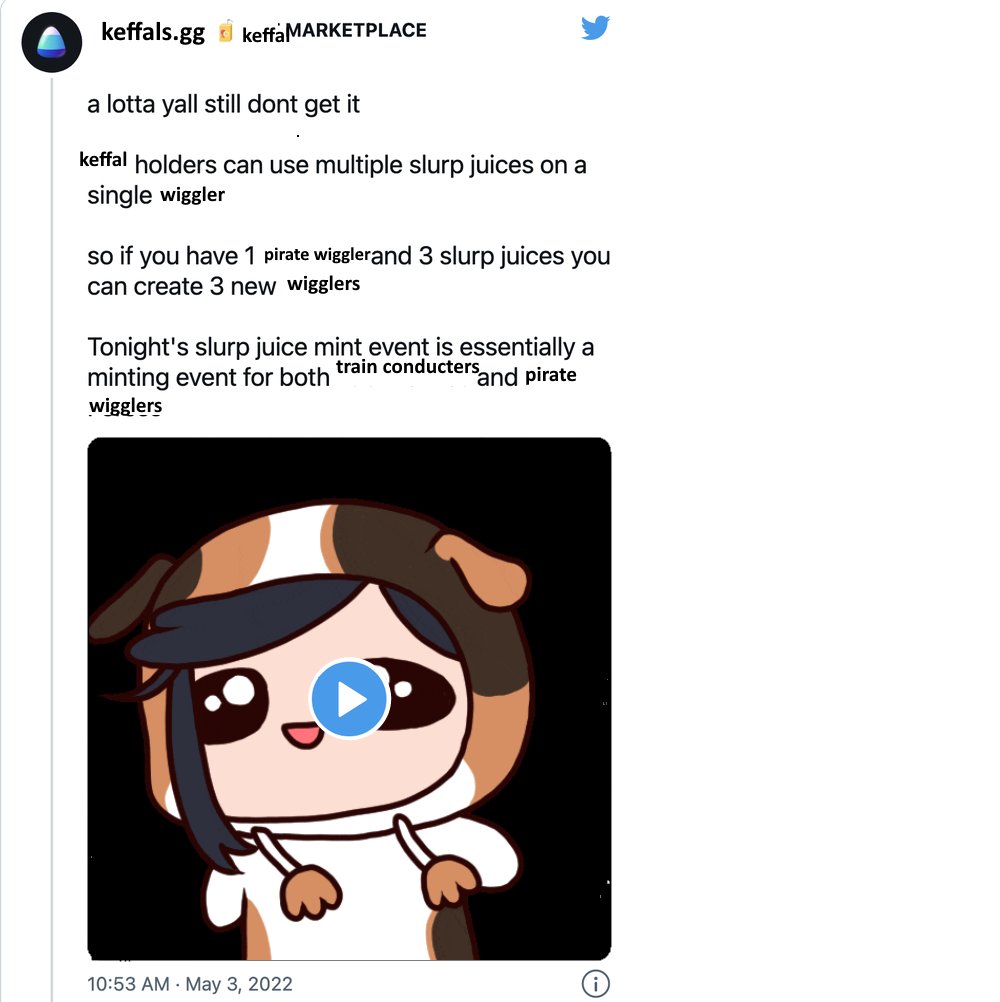The height and width of the screenshot is (1002, 1000).
Task: Click the character's dog ear in video
Action: [482, 568]
